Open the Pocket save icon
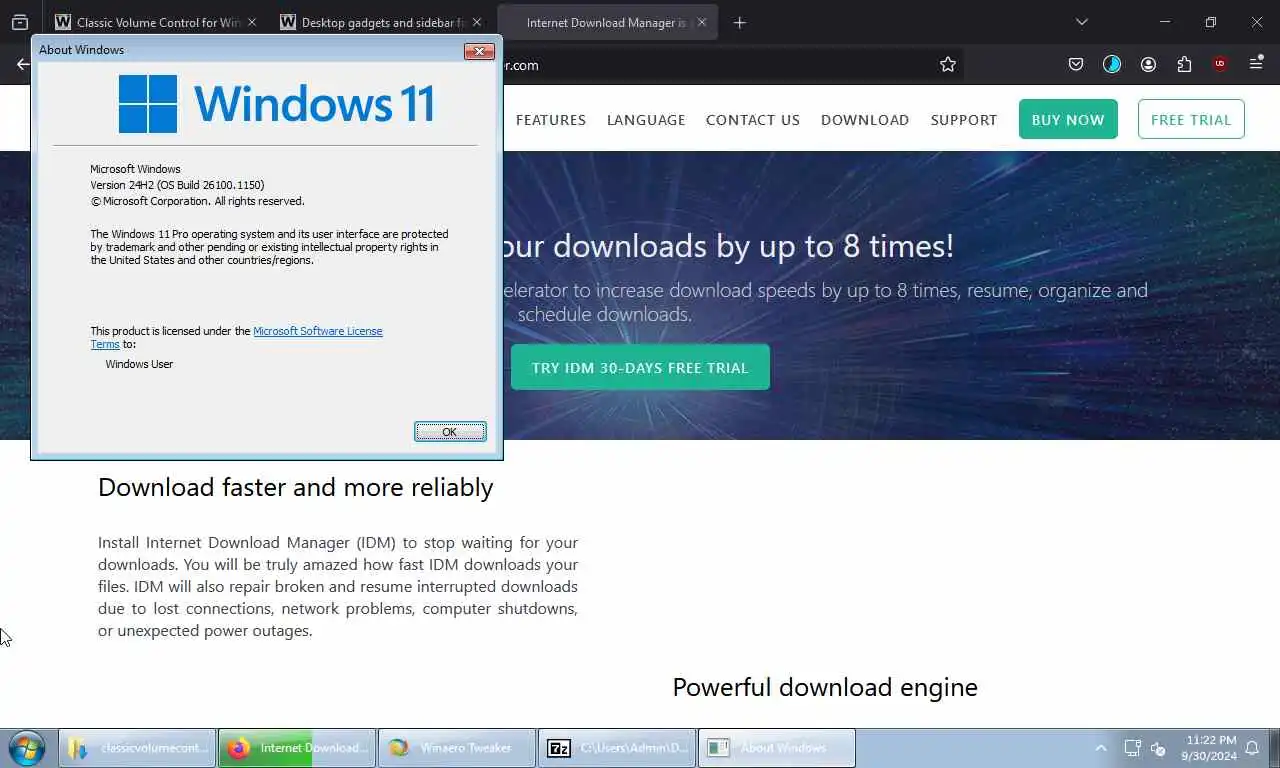1280x768 pixels. click(x=1076, y=64)
